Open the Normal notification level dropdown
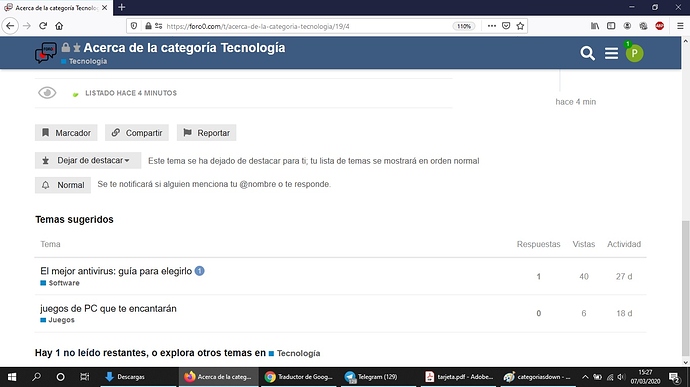The height and width of the screenshot is (387, 690). click(x=63, y=185)
